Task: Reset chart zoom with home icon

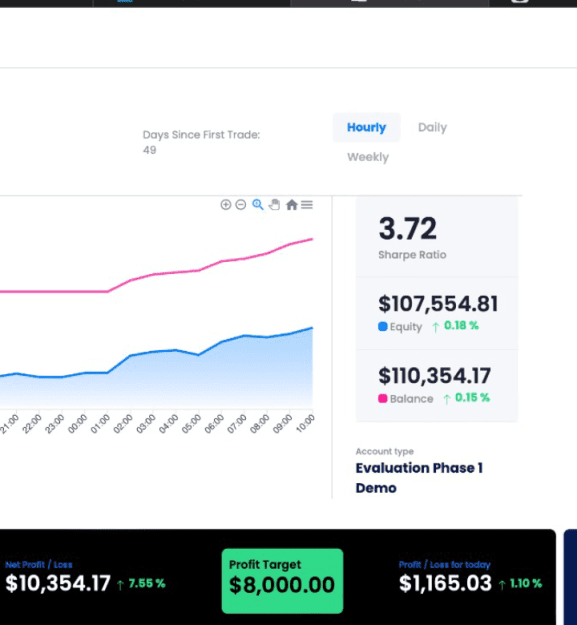Action: pyautogui.click(x=292, y=204)
